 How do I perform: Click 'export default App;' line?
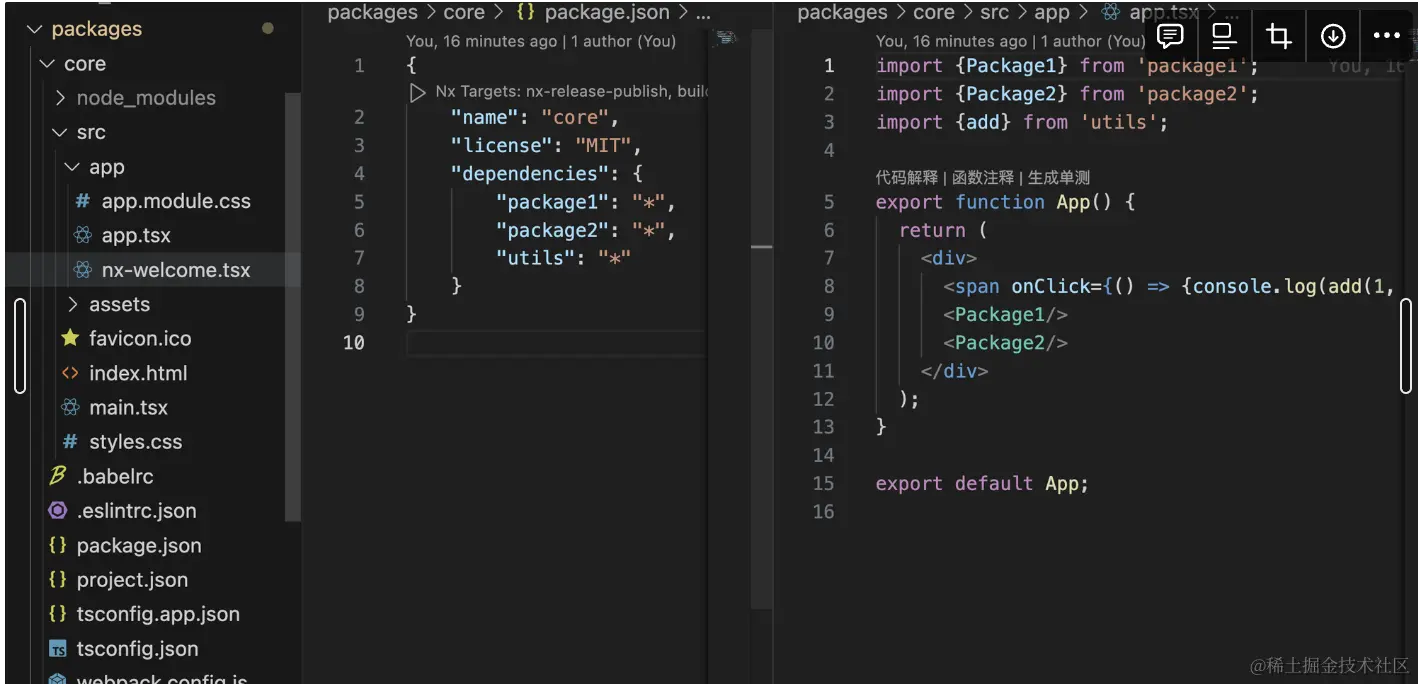coord(982,483)
